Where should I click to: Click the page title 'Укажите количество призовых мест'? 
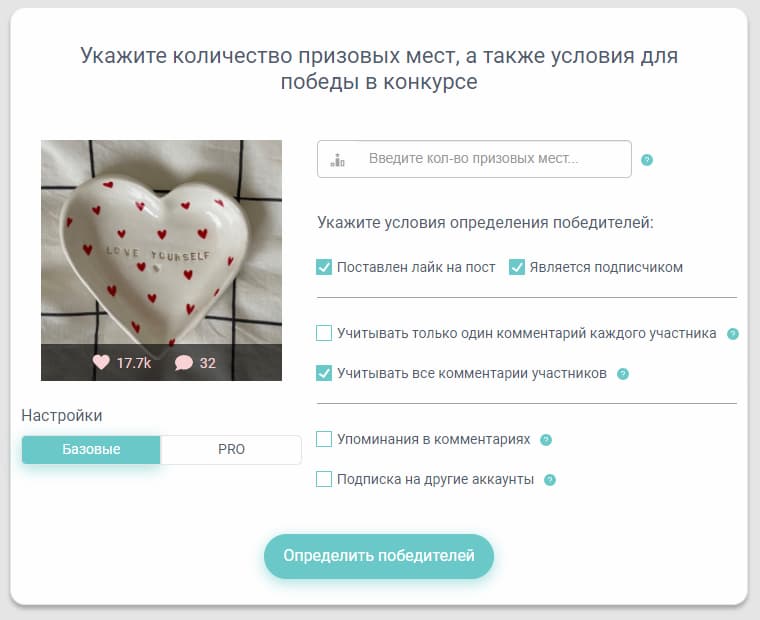[379, 68]
